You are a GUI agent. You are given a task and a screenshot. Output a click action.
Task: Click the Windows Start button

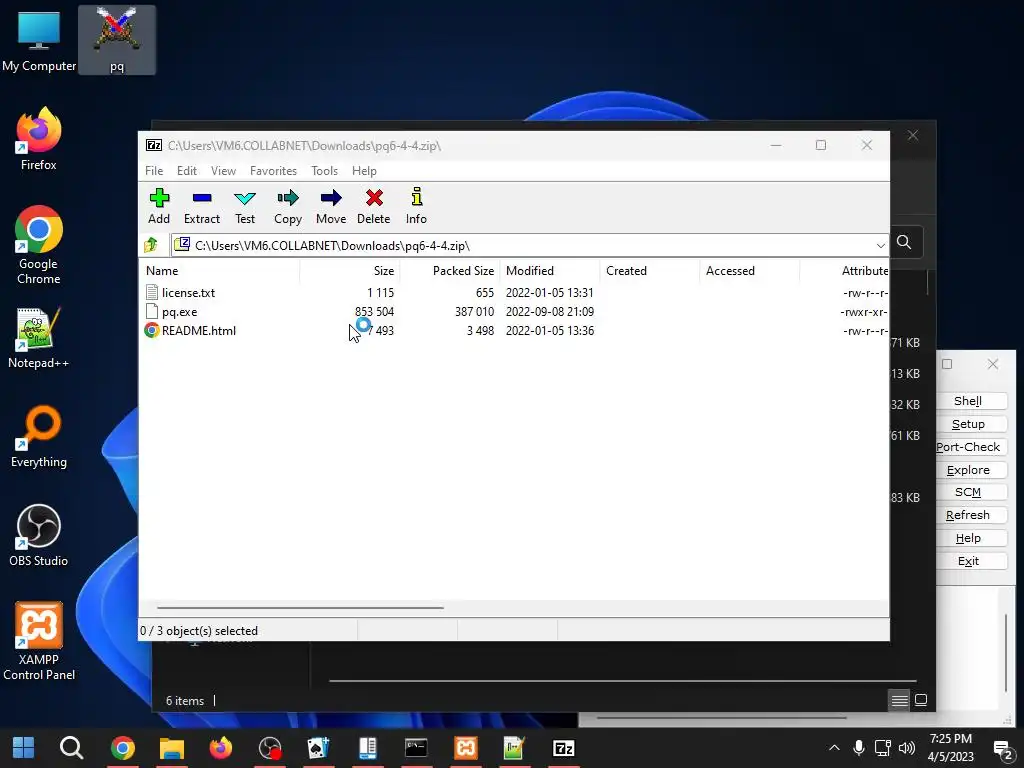click(24, 748)
